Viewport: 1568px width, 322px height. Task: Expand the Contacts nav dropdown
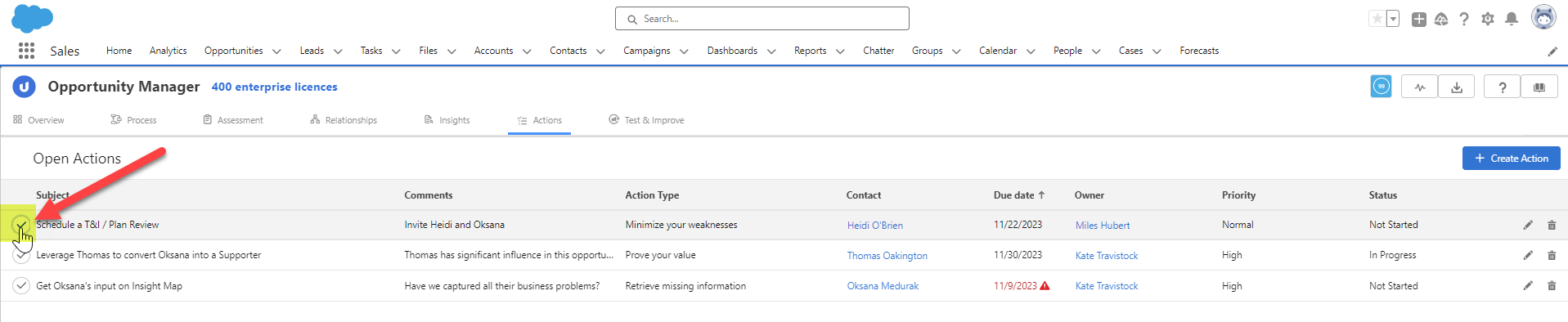[600, 51]
